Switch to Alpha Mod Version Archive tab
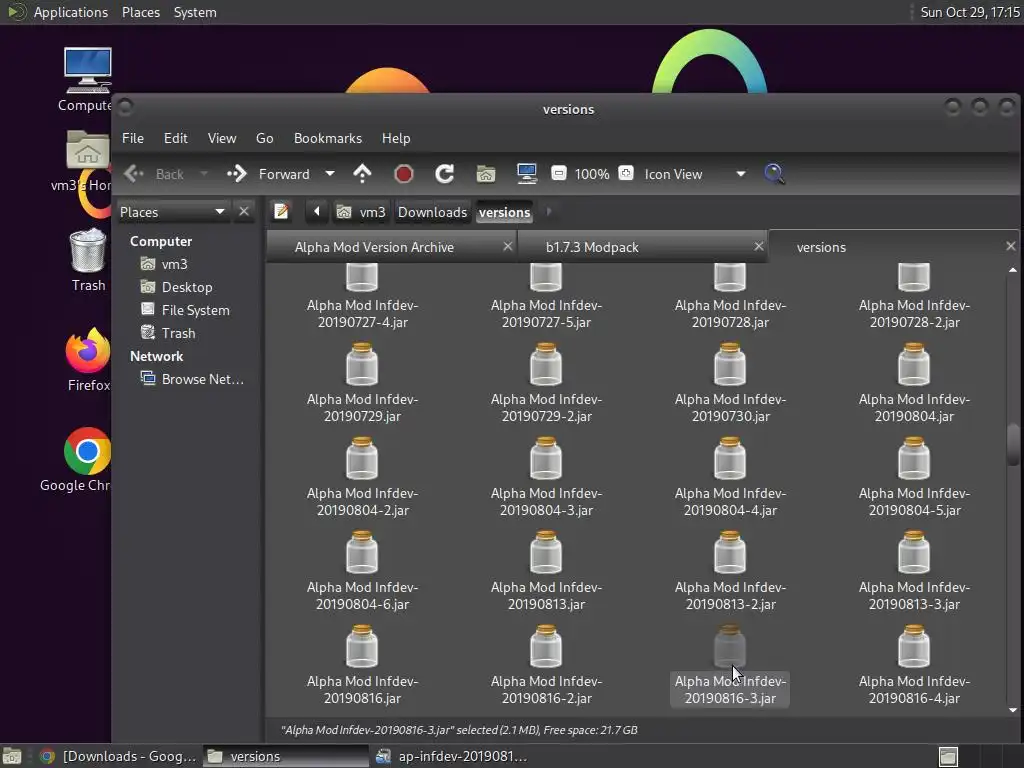 374,247
